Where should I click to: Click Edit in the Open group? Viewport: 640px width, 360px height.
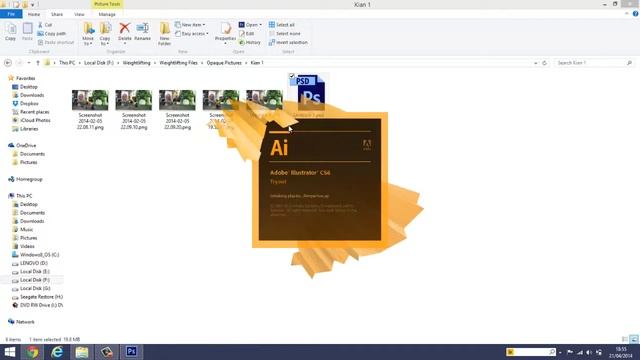(247, 33)
